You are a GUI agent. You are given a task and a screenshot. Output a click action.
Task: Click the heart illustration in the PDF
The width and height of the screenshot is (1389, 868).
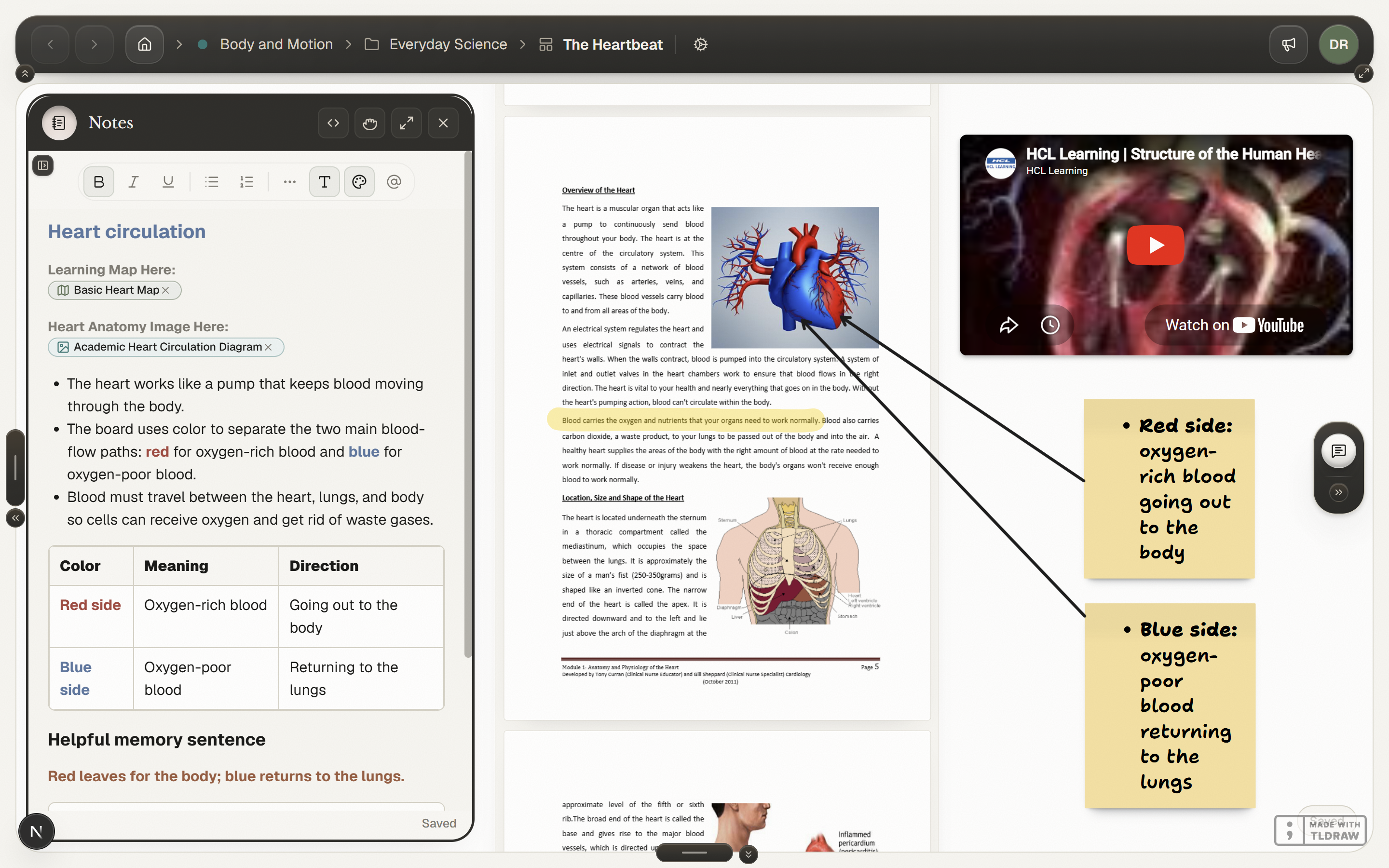point(795,277)
